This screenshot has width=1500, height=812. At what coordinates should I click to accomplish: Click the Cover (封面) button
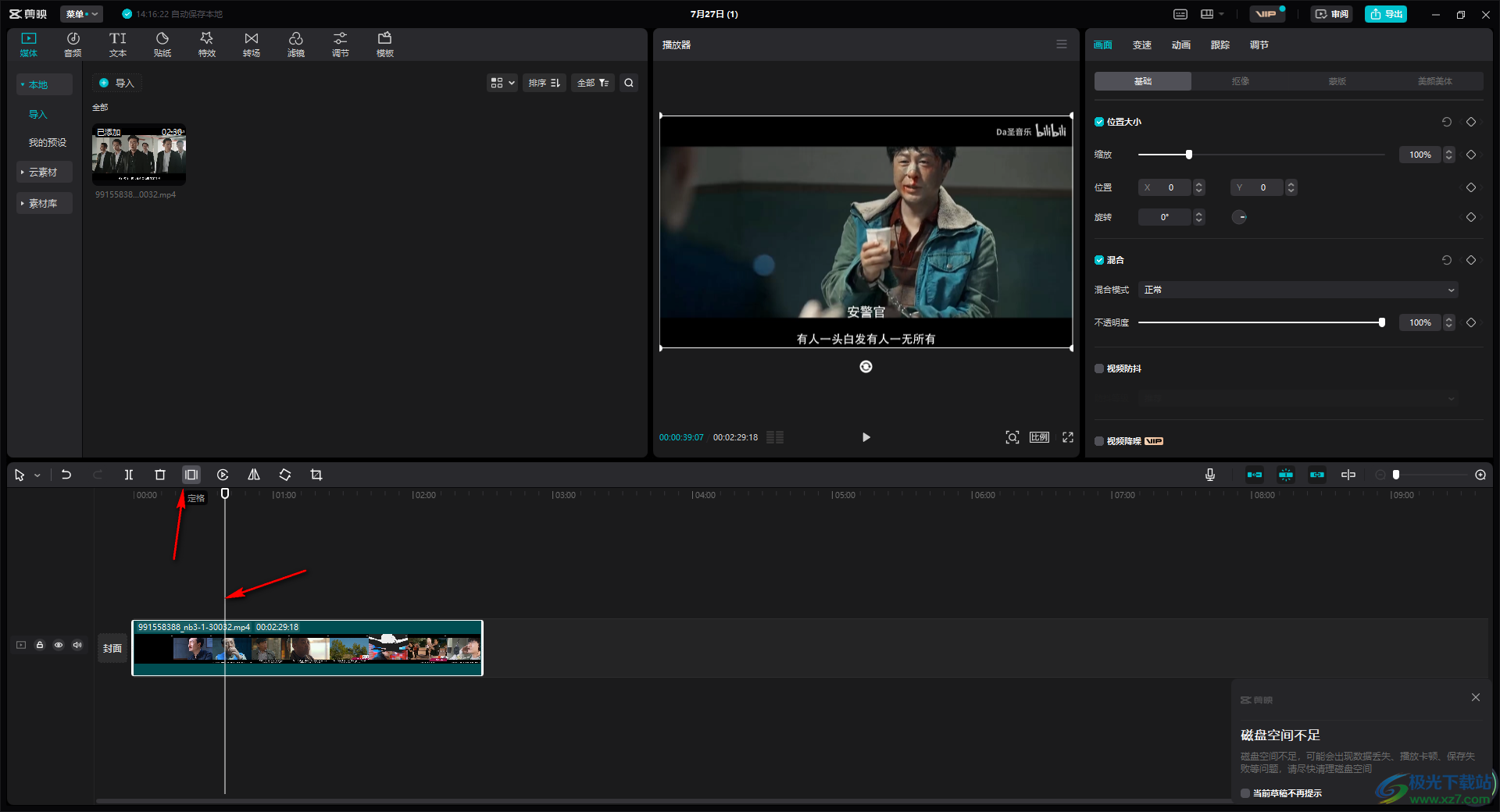click(x=112, y=648)
